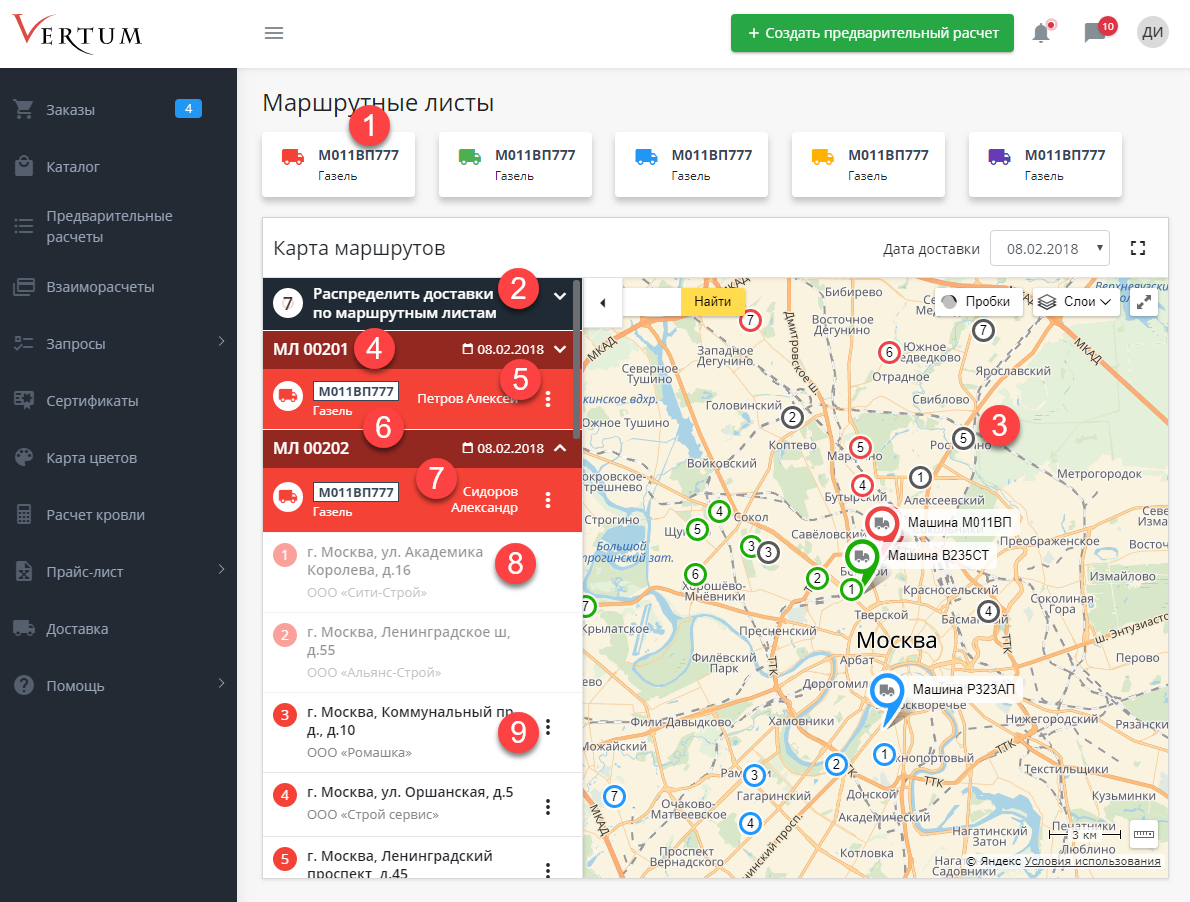The width and height of the screenshot is (1190, 902).
Task: Click Создать предварительный расчет button
Action: [x=872, y=33]
